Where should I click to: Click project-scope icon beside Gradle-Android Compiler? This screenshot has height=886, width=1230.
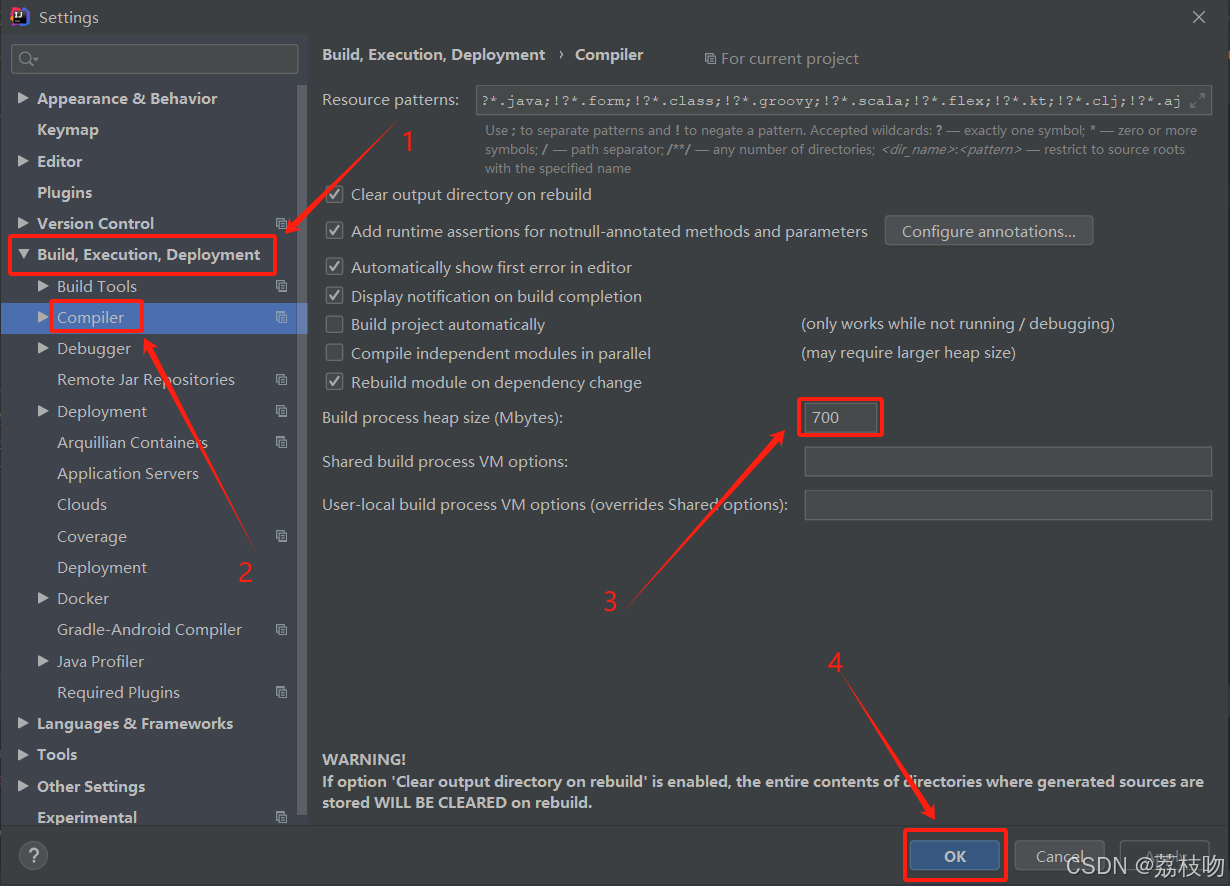tap(281, 630)
